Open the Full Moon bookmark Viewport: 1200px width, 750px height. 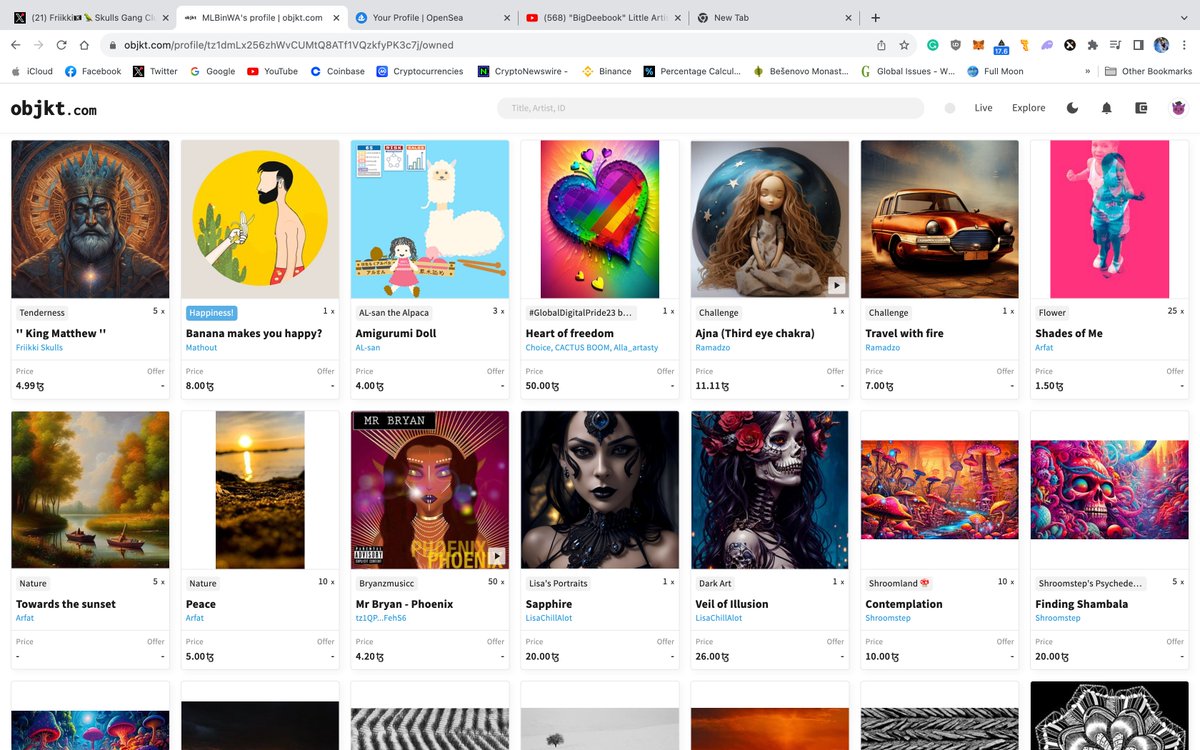995,71
